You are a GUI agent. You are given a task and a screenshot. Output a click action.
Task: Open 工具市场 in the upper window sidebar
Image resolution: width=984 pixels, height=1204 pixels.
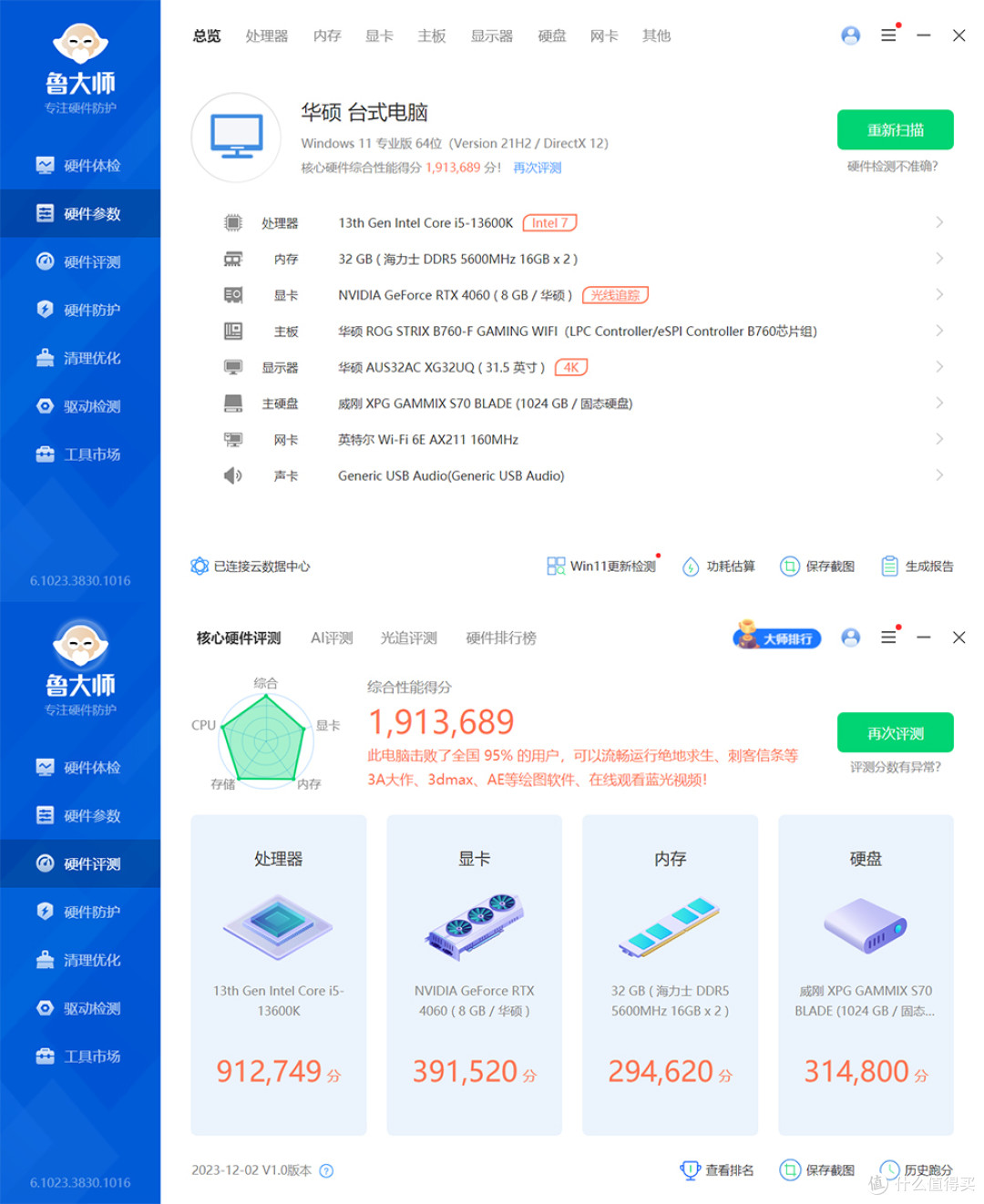pos(80,454)
